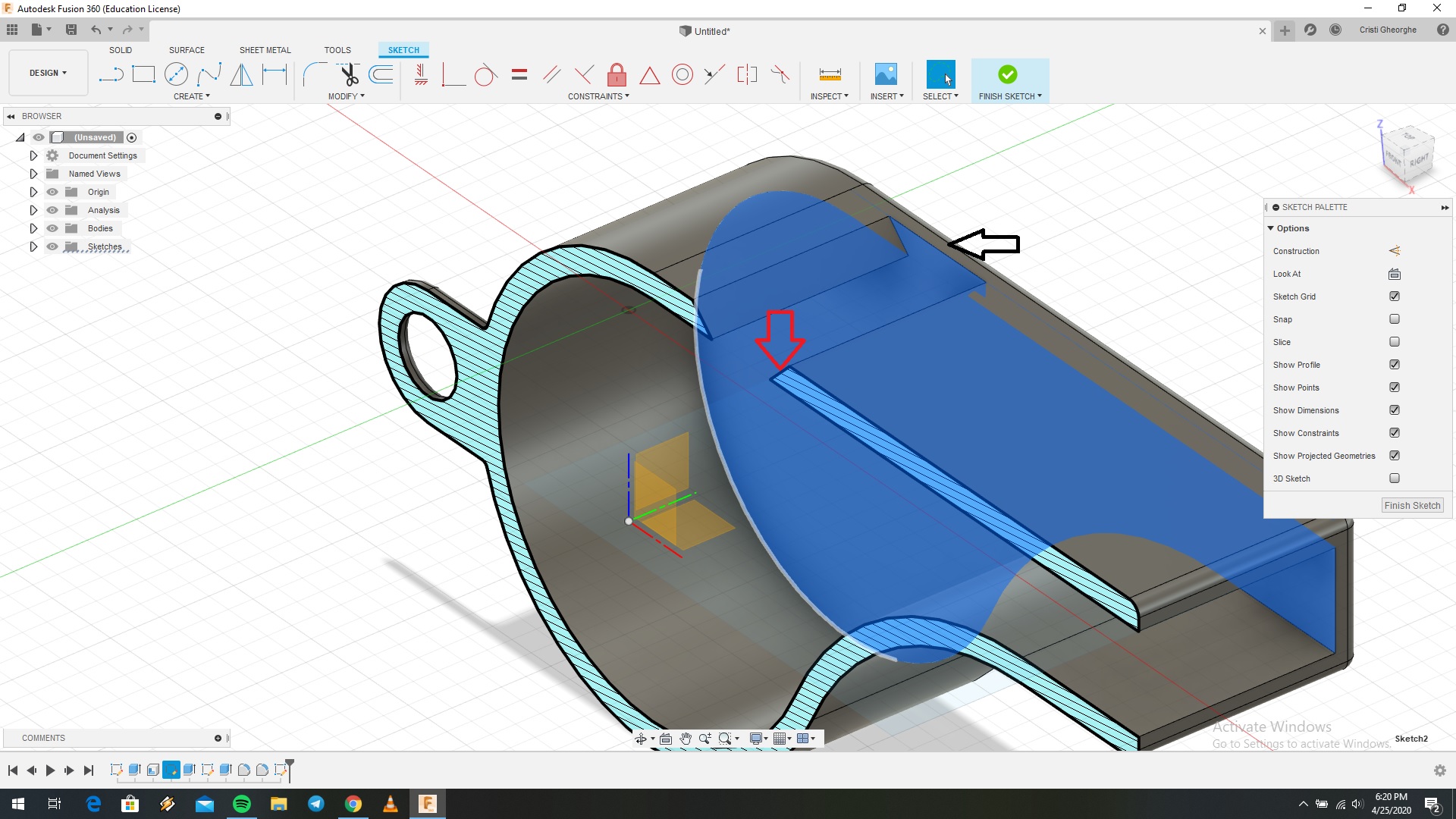Screen dimensions: 1456x819
Task: Open the Create dropdown menu
Action: pyautogui.click(x=192, y=96)
